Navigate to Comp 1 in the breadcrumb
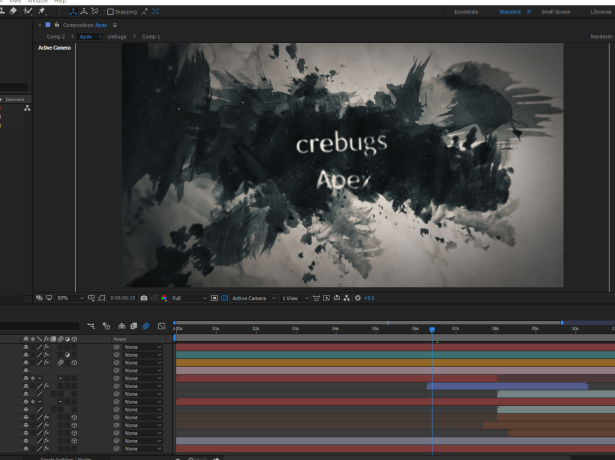The width and height of the screenshot is (615, 460). (151, 36)
